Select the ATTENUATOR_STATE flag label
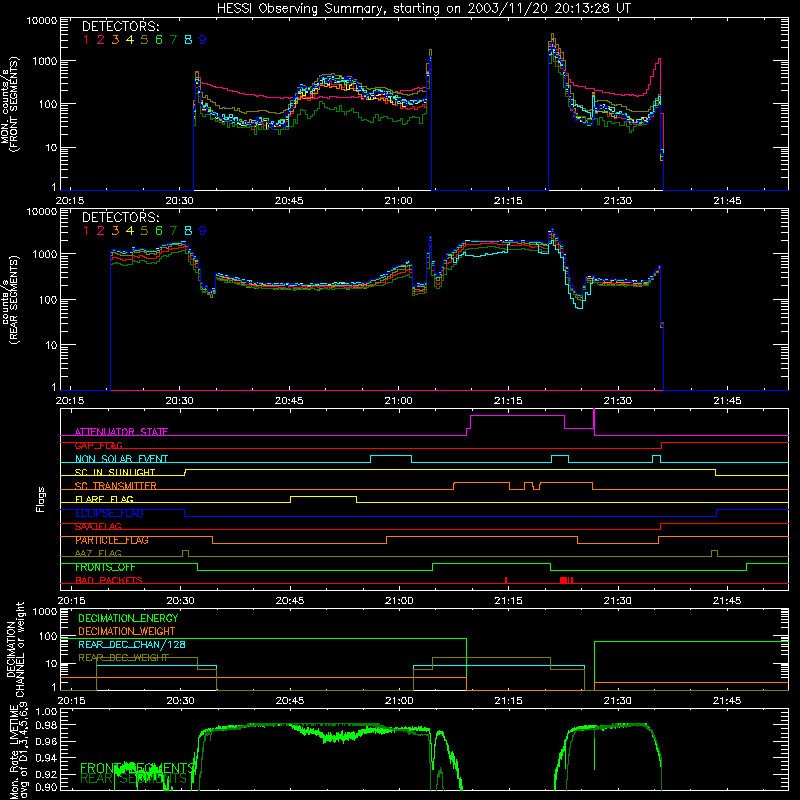800x800 pixels. coord(121,432)
